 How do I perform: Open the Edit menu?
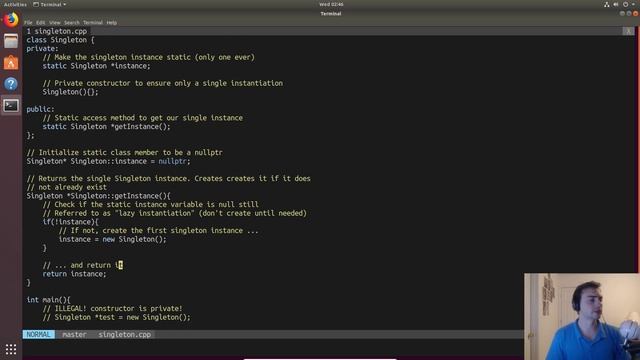point(40,22)
